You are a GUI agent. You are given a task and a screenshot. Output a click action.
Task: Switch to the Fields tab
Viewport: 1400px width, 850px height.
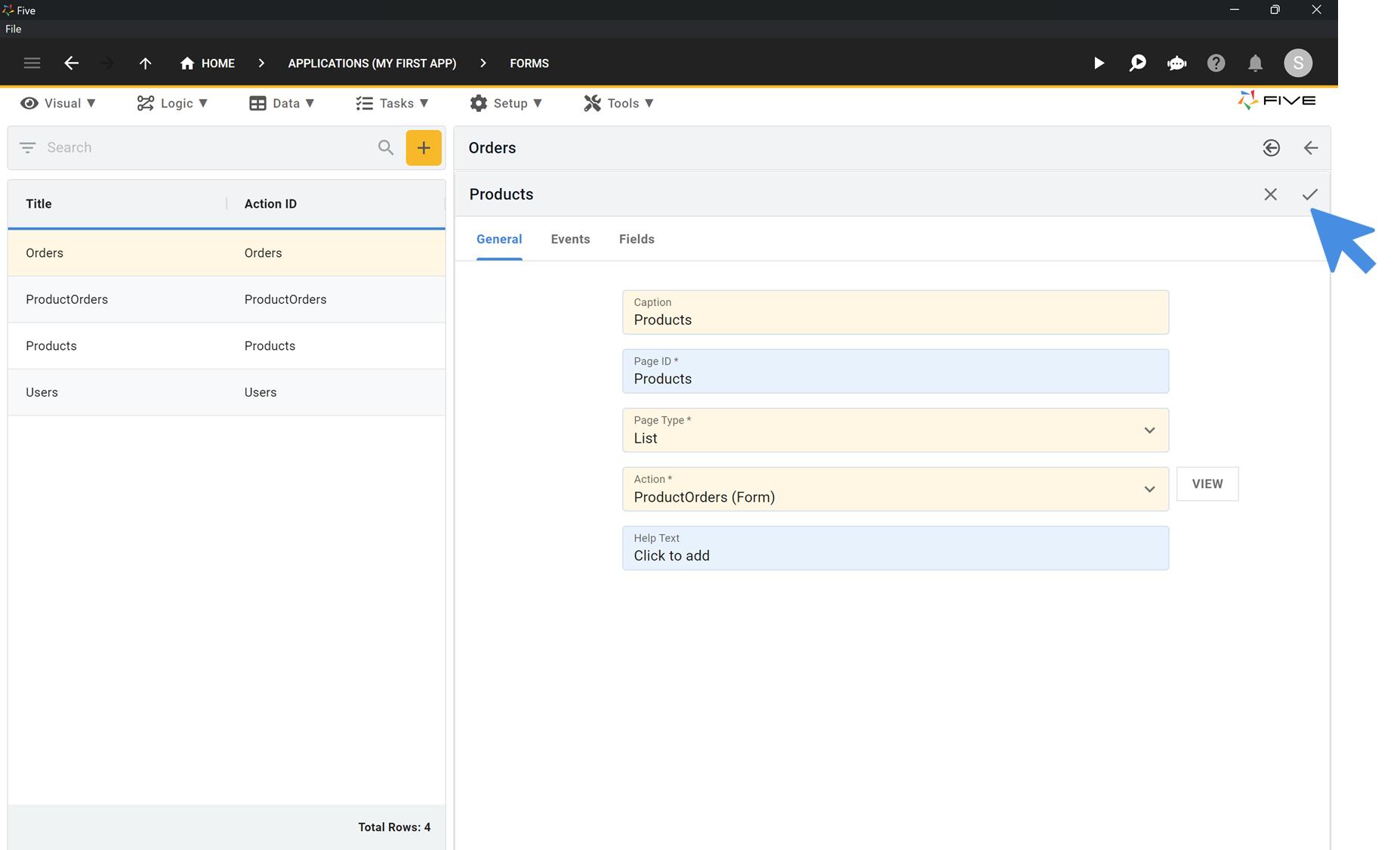coord(636,239)
